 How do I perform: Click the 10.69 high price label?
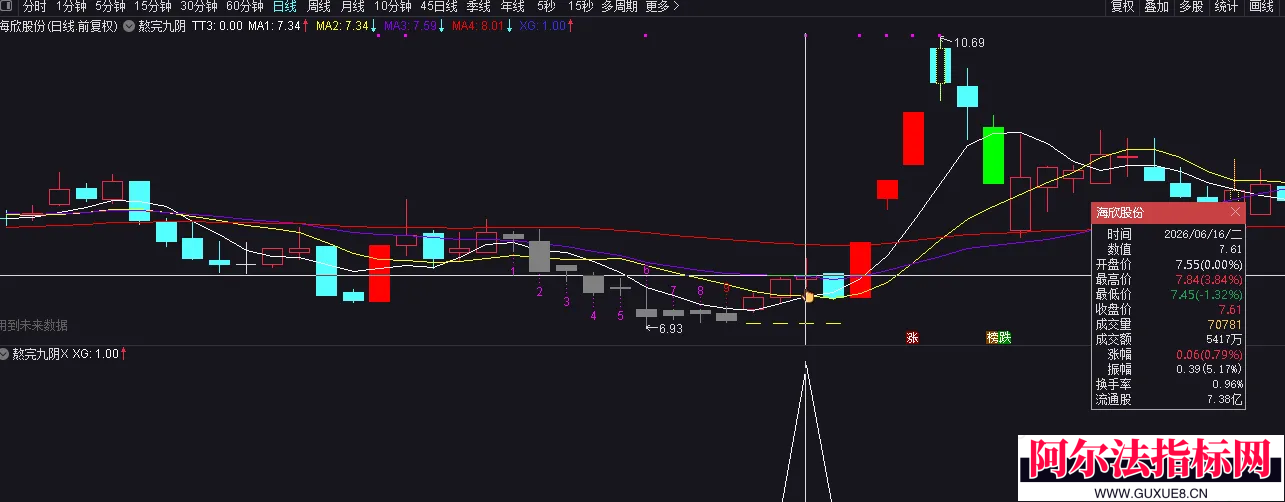pyautogui.click(x=969, y=43)
